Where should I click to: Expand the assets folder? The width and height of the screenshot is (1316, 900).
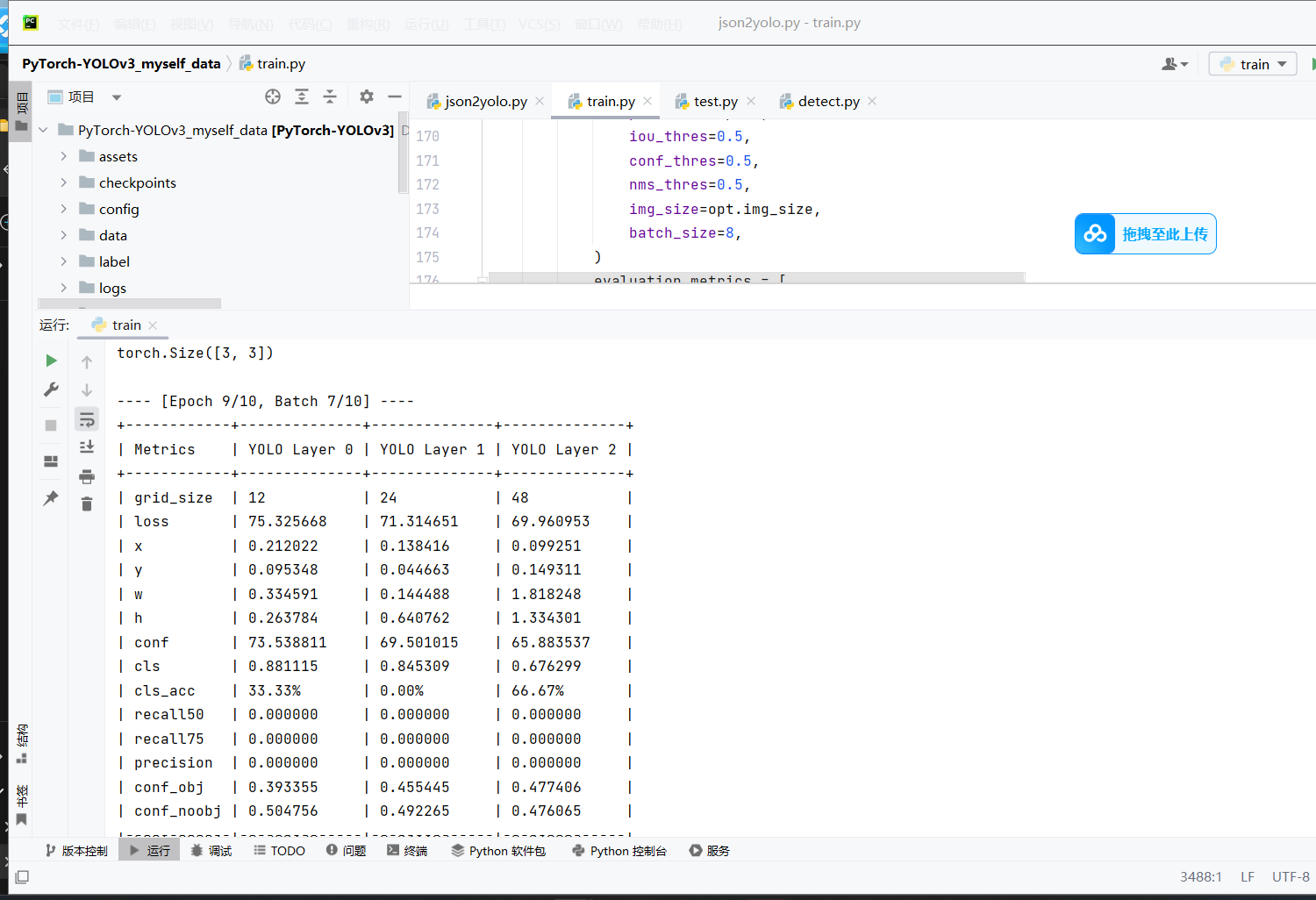coord(63,156)
